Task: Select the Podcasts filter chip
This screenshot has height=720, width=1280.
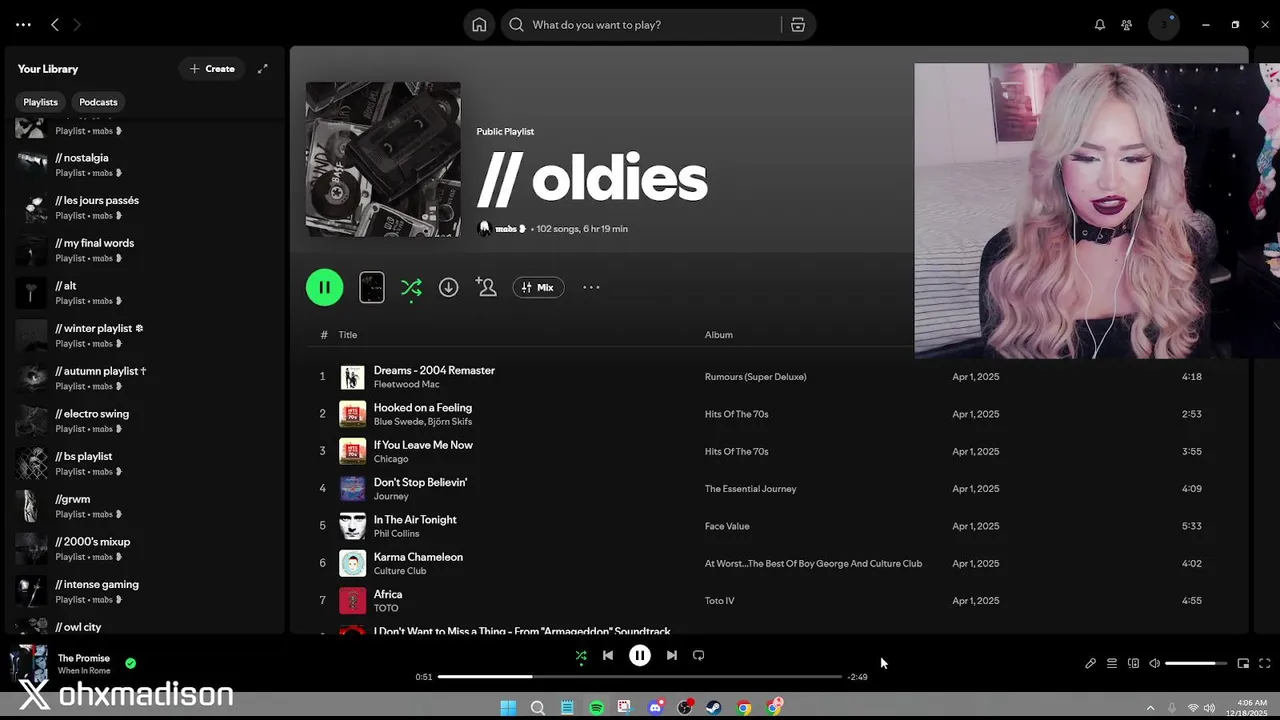Action: coord(98,102)
